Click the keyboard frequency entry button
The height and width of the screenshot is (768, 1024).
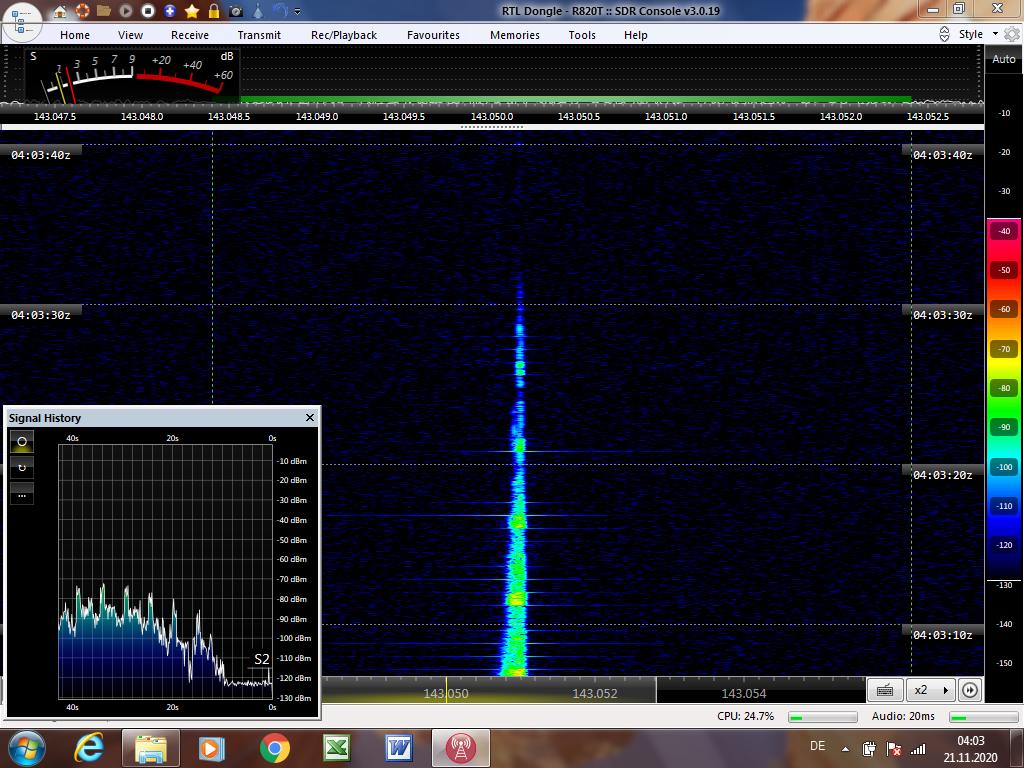(x=885, y=690)
